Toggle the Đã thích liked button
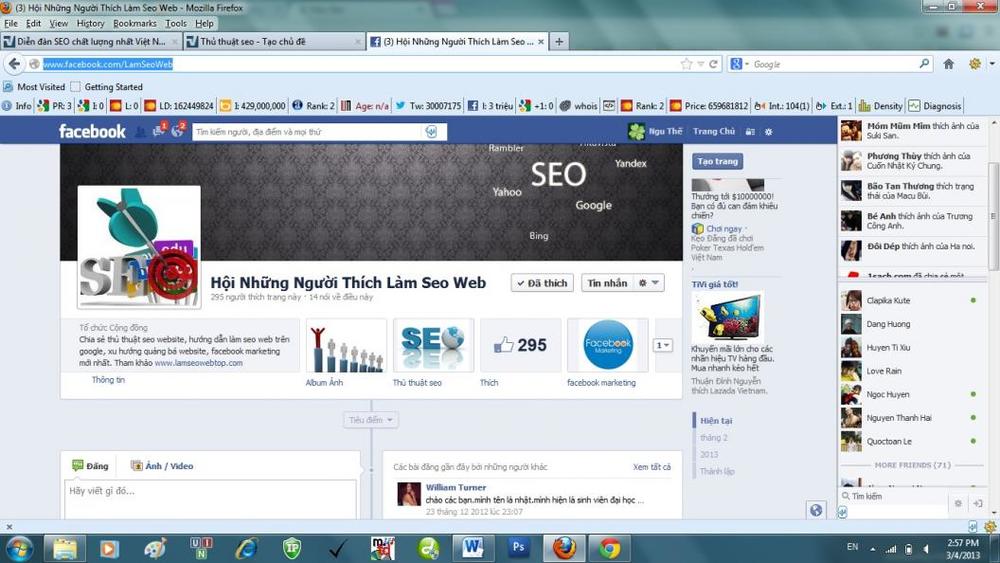Screen dimensions: 1000x563 coord(542,282)
